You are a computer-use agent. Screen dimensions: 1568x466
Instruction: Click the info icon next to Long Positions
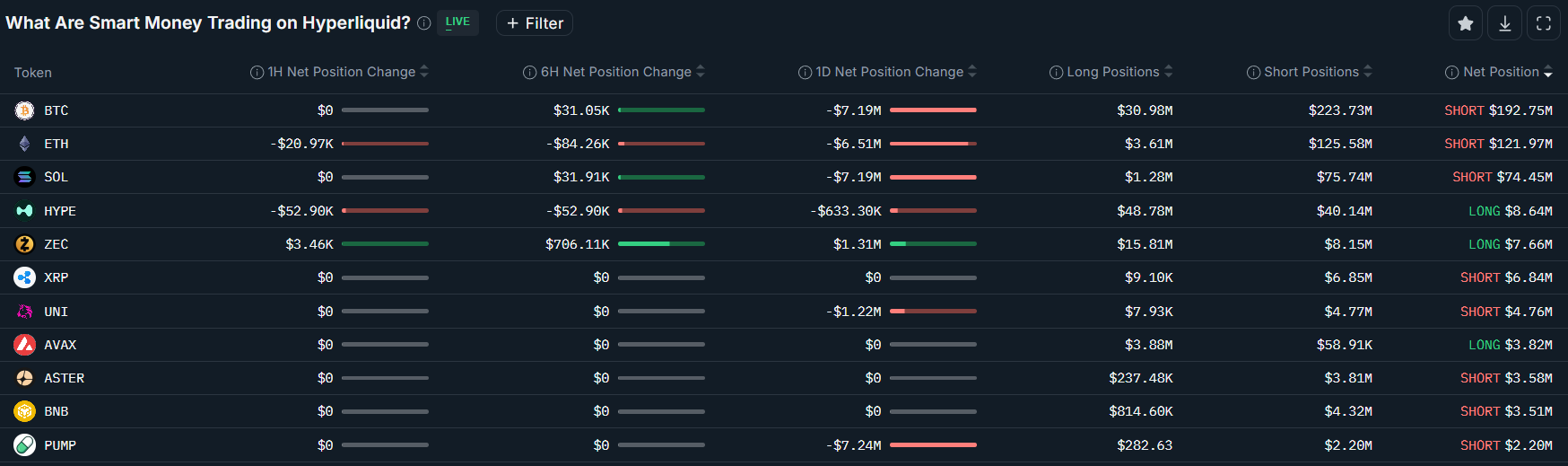1056,72
